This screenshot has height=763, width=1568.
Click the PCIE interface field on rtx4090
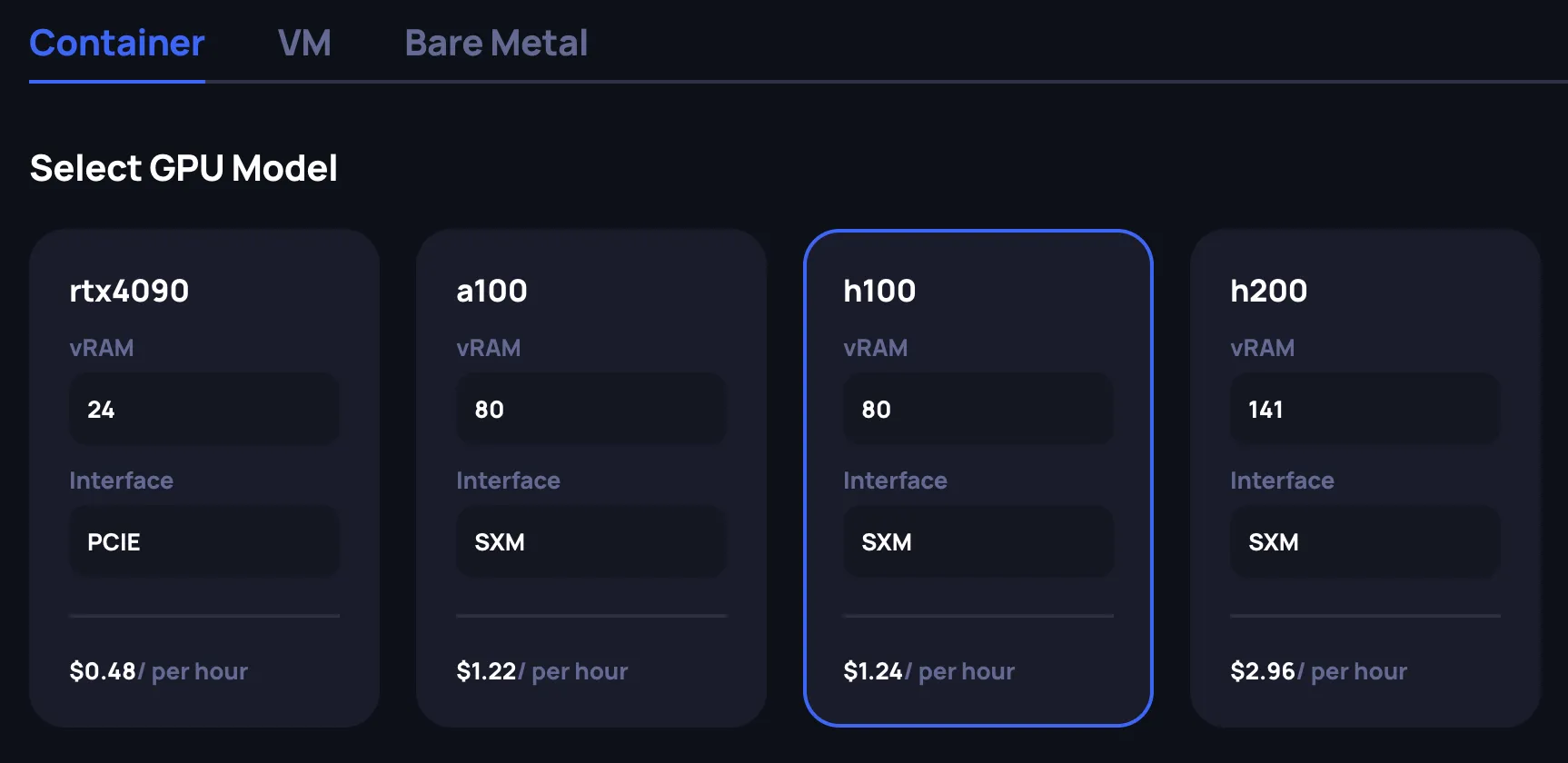[x=204, y=541]
